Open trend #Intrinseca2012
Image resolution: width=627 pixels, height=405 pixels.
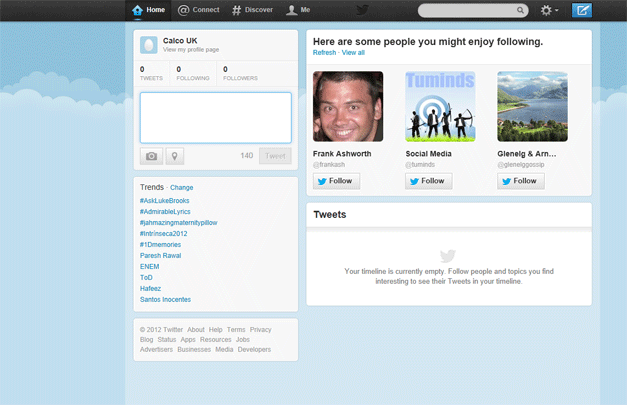pyautogui.click(x=164, y=233)
